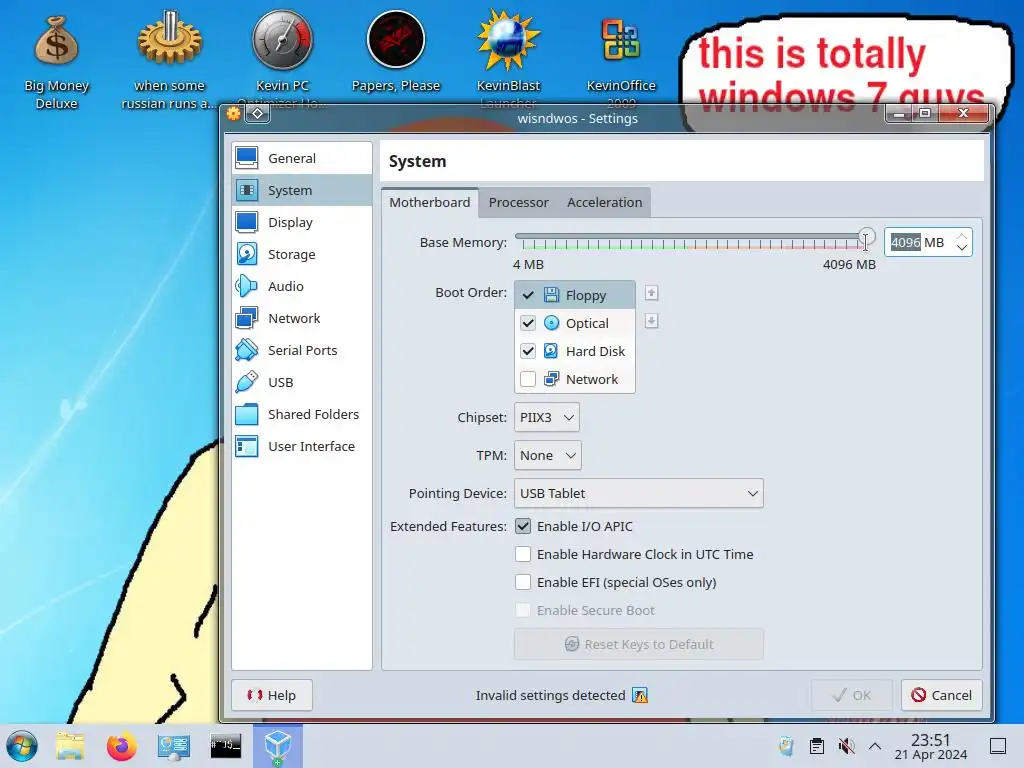
Task: Open TPM None dropdown
Action: point(547,455)
